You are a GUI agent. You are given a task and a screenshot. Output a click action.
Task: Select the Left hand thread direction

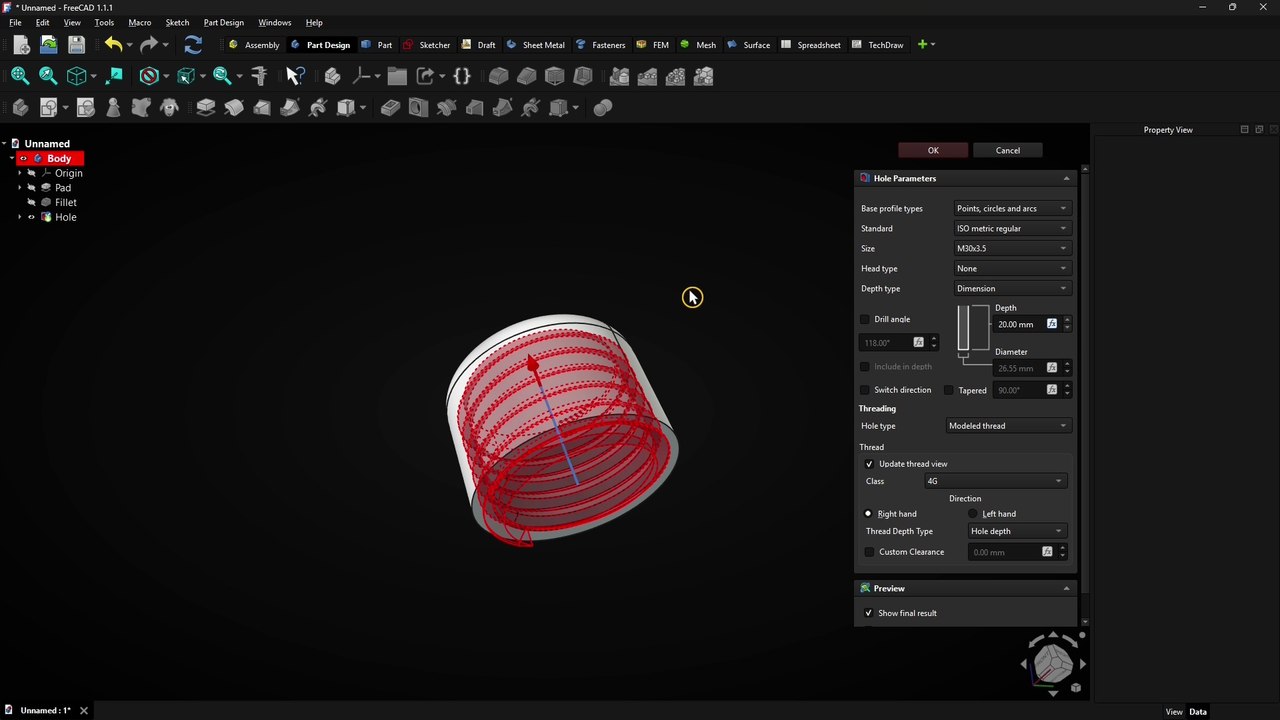coord(973,514)
